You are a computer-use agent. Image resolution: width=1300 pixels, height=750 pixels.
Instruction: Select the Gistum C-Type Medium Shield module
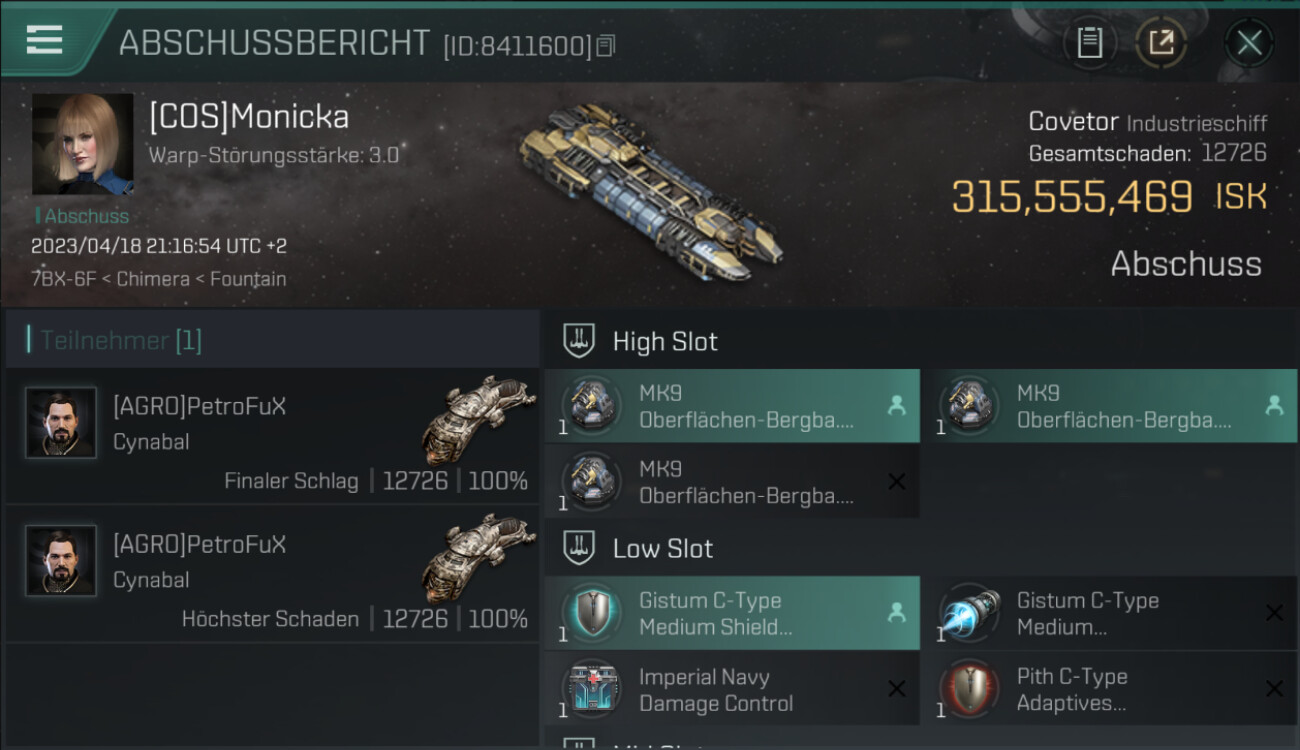tap(732, 613)
